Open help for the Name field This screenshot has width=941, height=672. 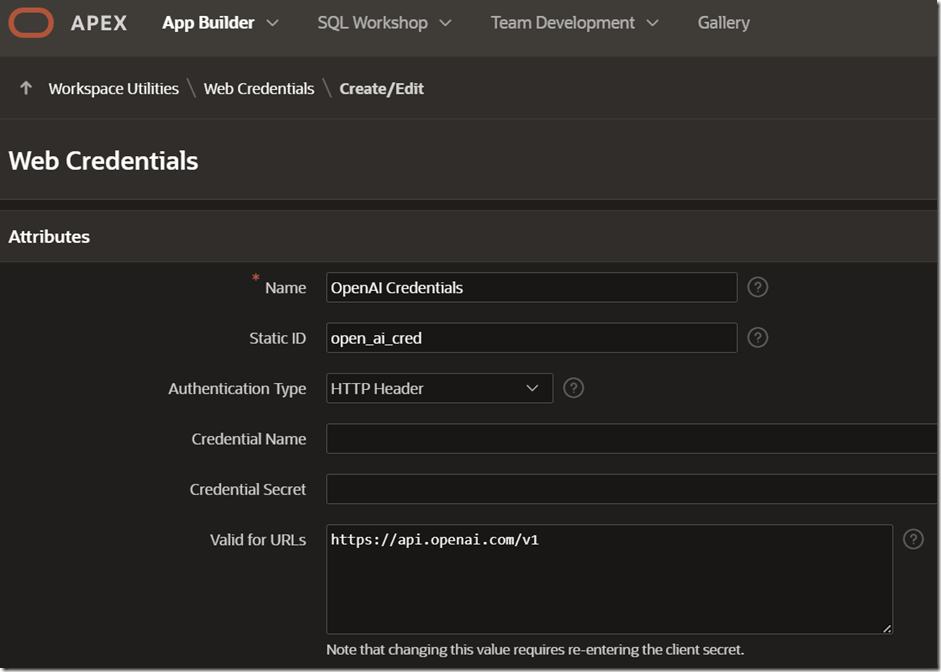point(757,287)
